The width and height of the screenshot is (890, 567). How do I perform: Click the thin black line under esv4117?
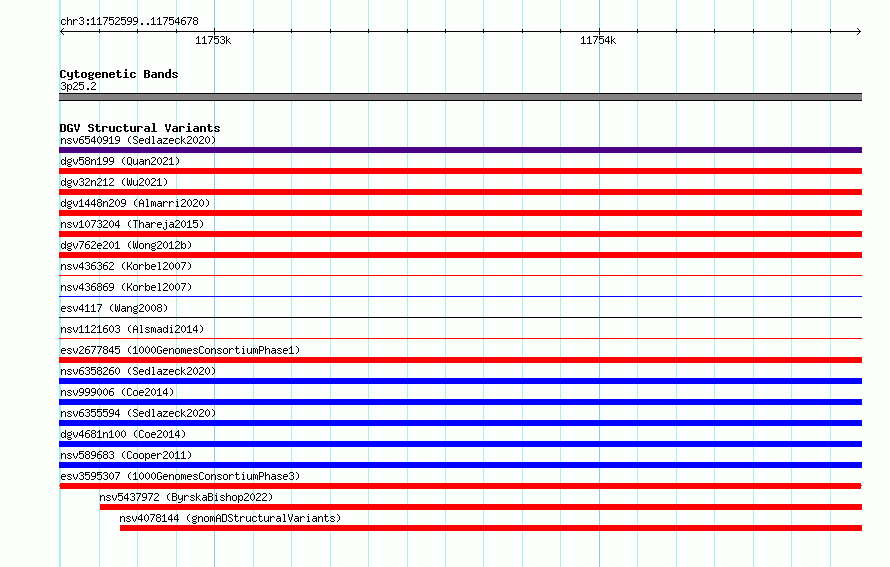460,317
